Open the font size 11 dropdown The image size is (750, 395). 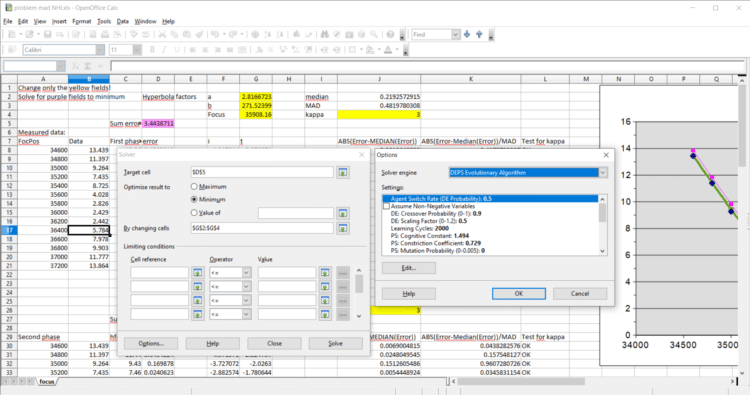pyautogui.click(x=137, y=50)
